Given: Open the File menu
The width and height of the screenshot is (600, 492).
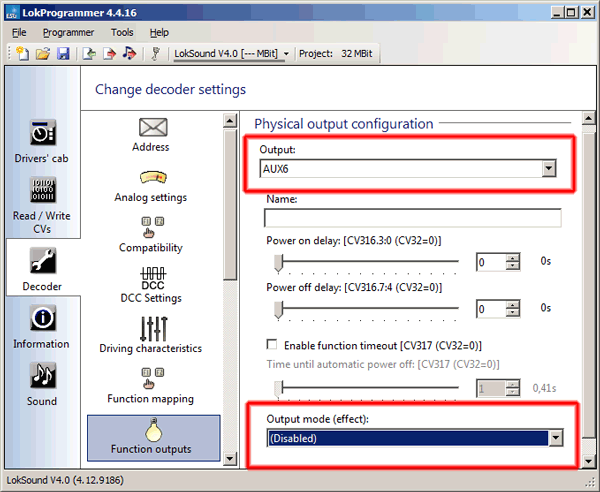Looking at the screenshot, I should 19,33.
